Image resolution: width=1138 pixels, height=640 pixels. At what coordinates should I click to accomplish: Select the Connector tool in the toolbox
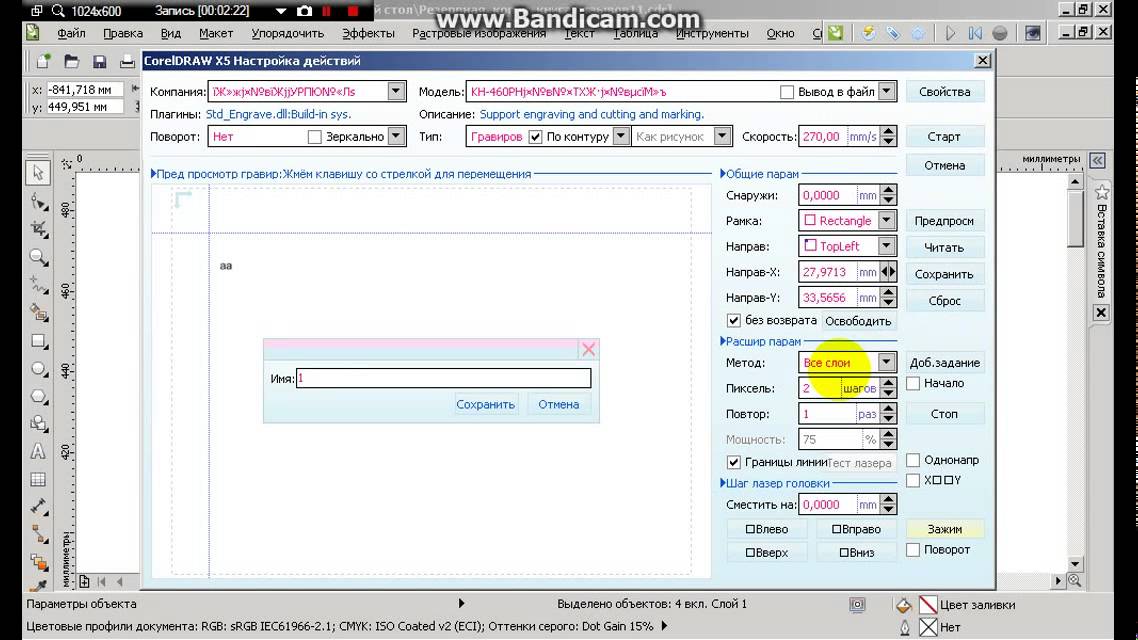pyautogui.click(x=38, y=535)
